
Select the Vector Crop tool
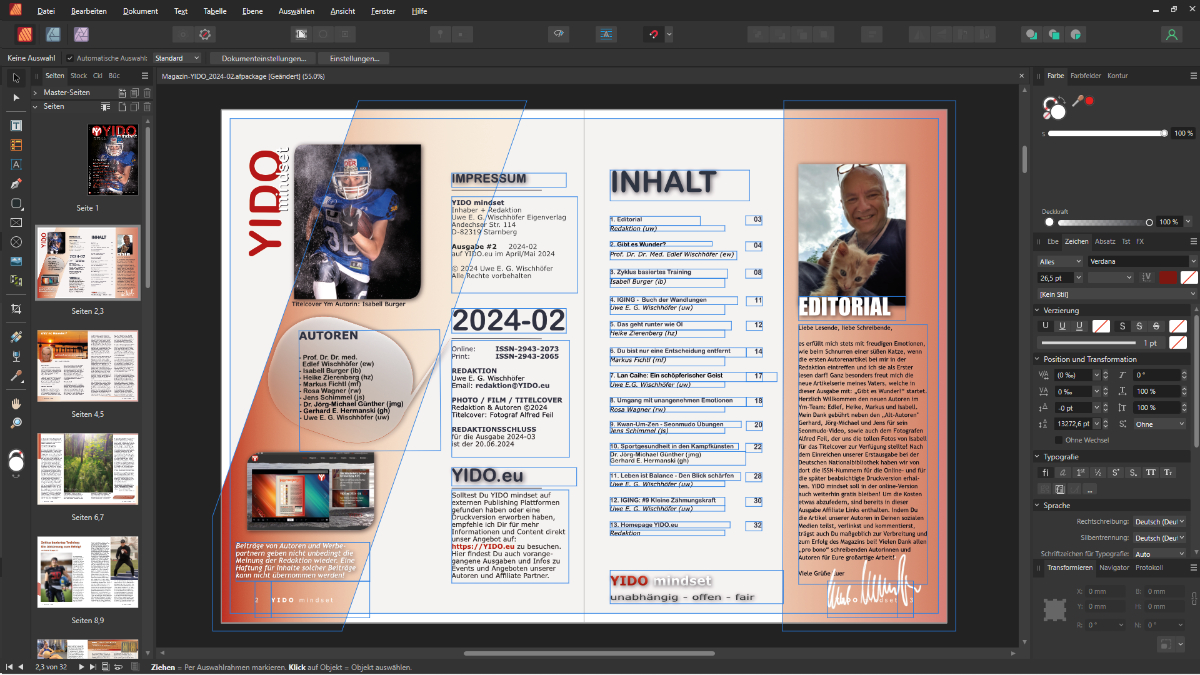tap(16, 309)
